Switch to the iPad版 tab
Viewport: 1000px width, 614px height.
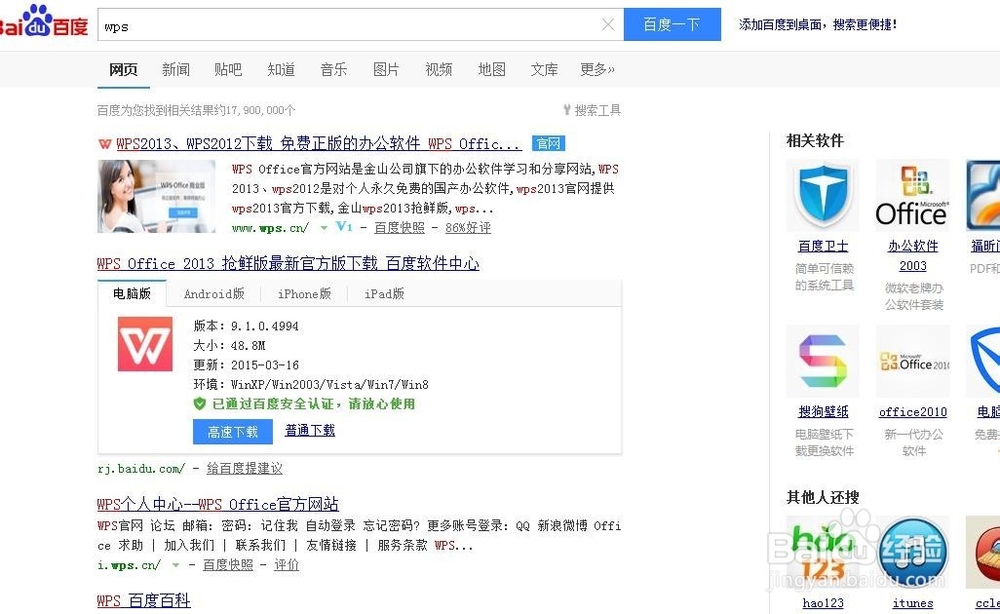point(385,294)
